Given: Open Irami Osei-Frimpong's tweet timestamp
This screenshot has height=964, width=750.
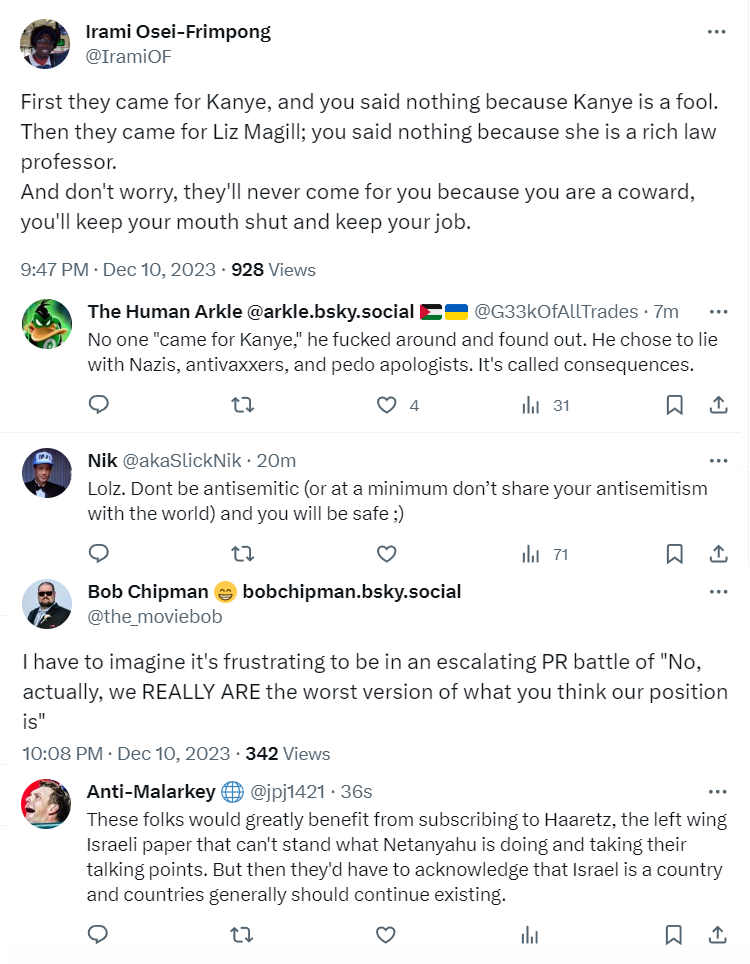Looking at the screenshot, I should pos(119,269).
